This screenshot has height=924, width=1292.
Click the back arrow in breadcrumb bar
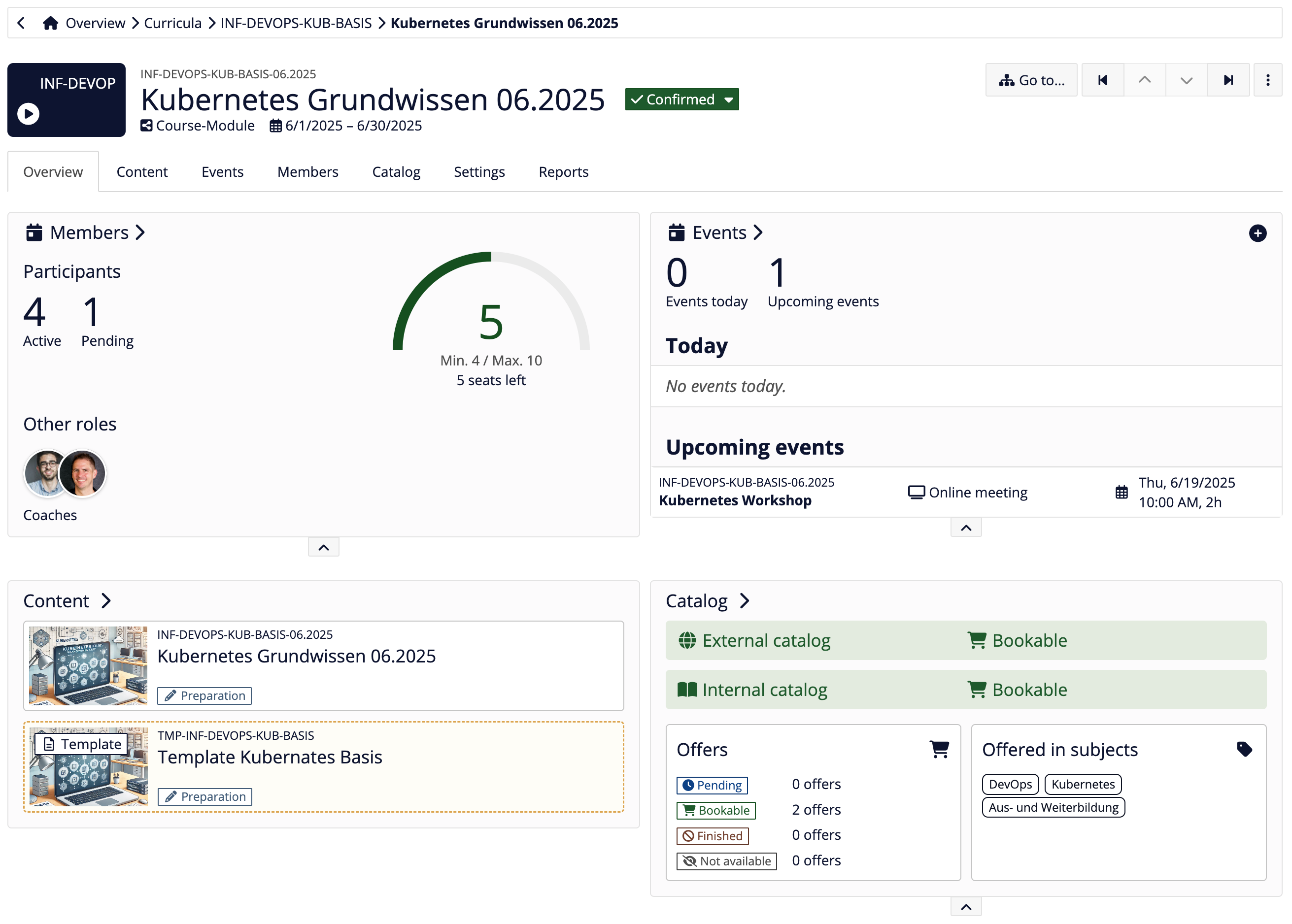click(x=21, y=23)
